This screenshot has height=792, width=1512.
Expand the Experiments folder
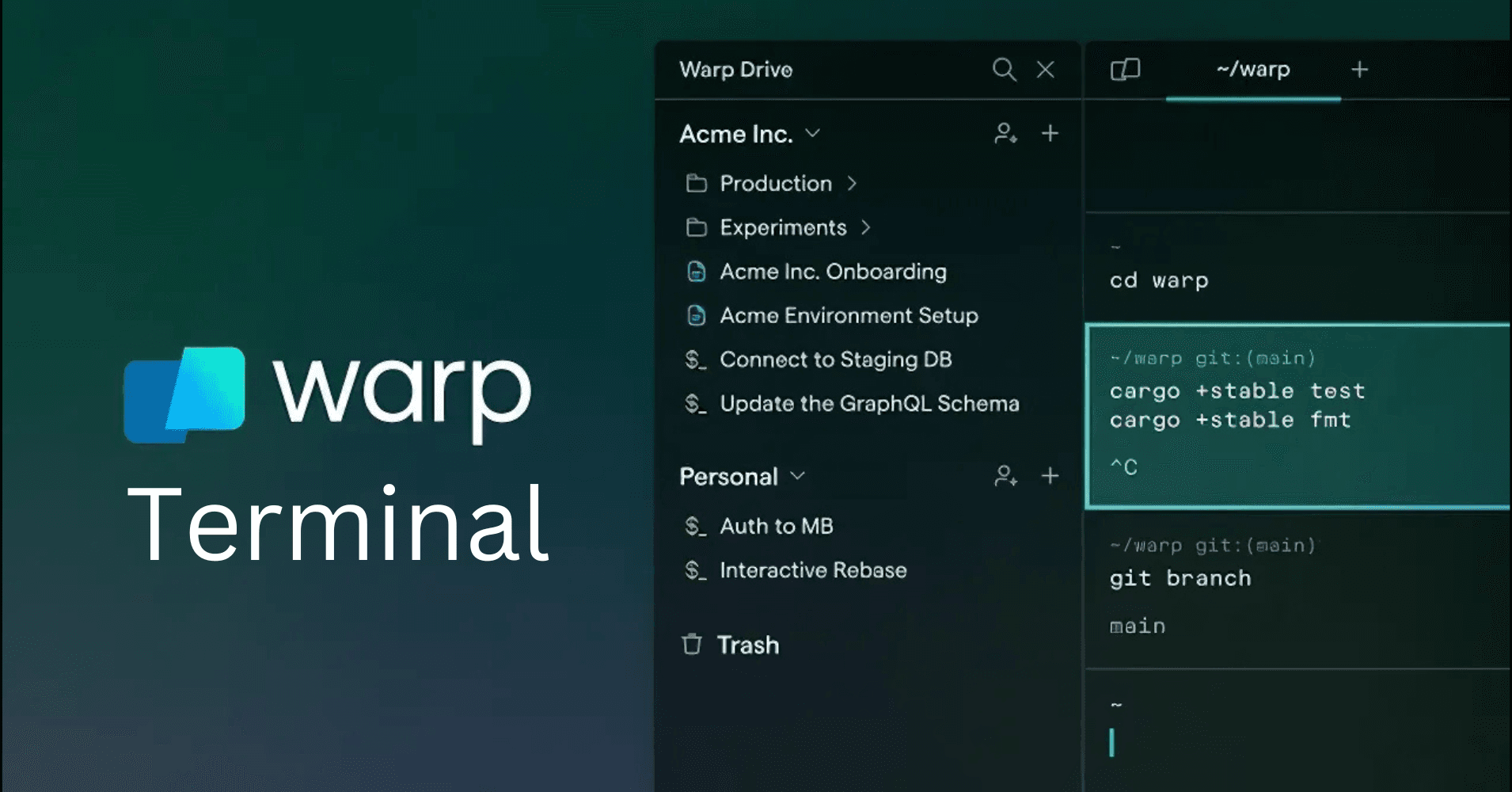[x=866, y=227]
